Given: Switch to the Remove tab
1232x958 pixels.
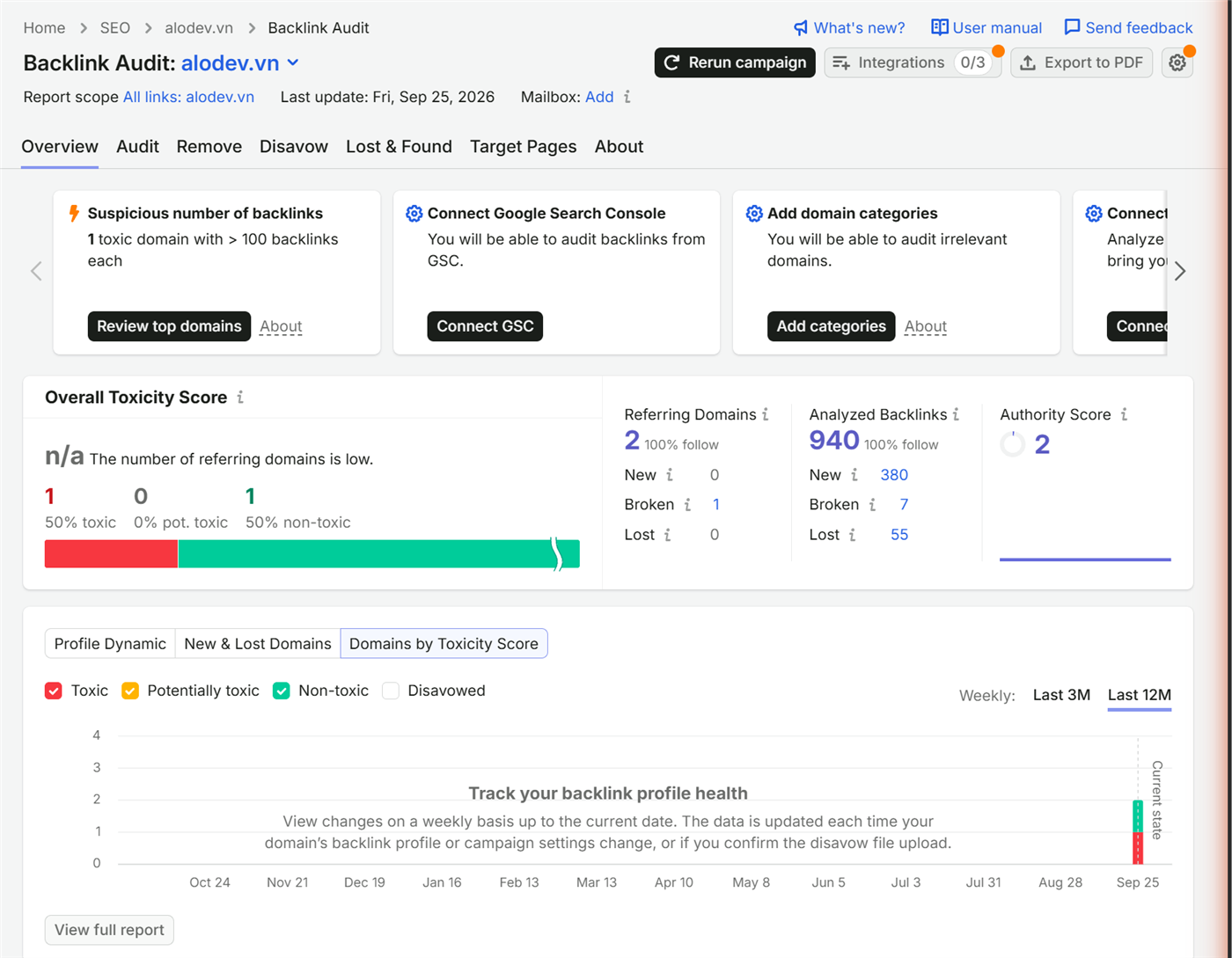Looking at the screenshot, I should (x=209, y=147).
